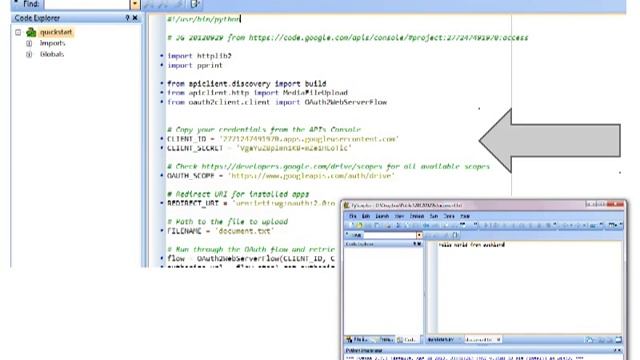Click the CLIENT_ID assignment line
Screen dimensions: 640x360
tap(283, 139)
